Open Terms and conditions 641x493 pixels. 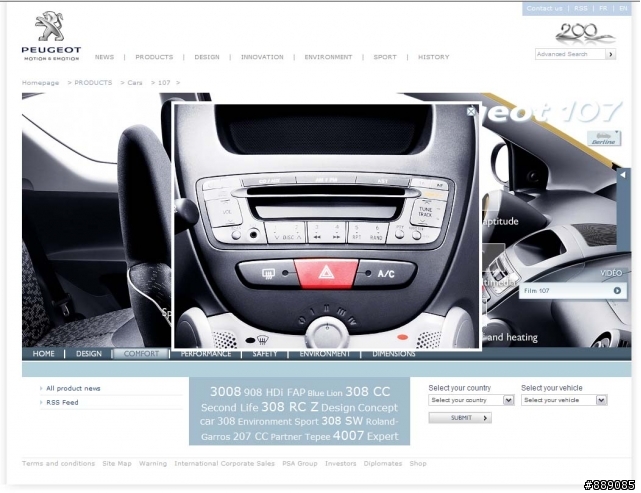(x=58, y=464)
